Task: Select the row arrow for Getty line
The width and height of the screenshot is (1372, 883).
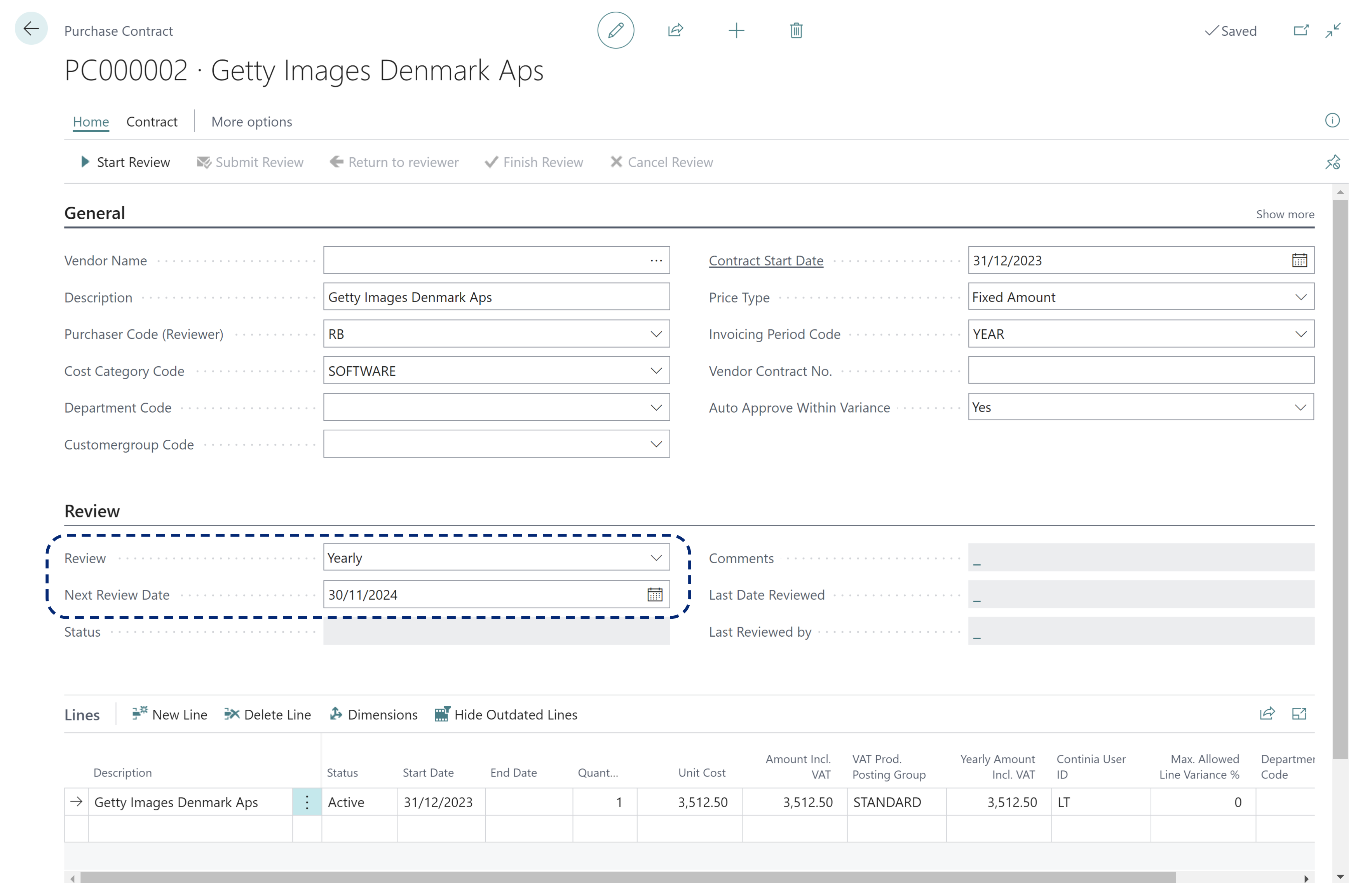Action: pos(76,802)
